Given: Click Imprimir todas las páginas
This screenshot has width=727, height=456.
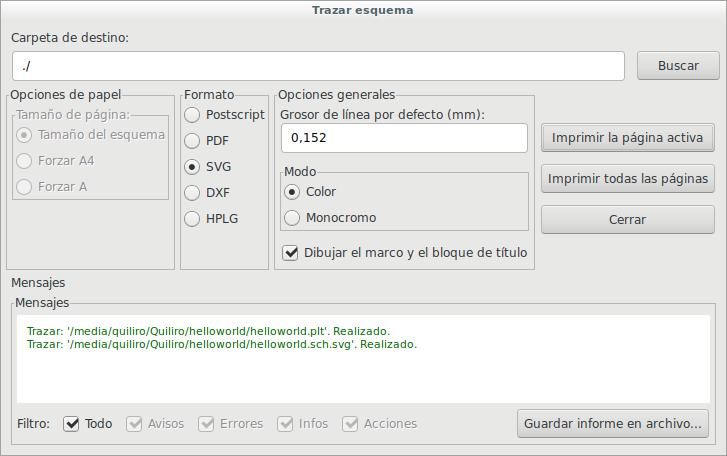Looking at the screenshot, I should tap(628, 179).
